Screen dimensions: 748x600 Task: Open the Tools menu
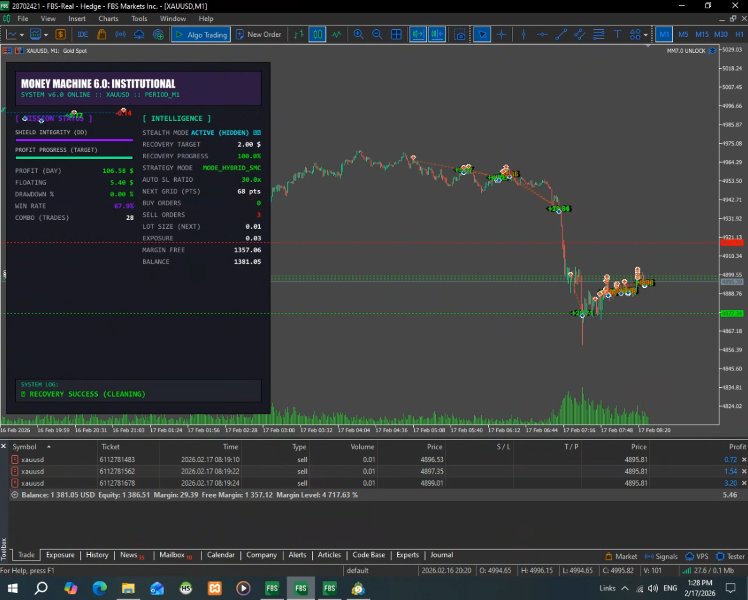click(x=139, y=19)
